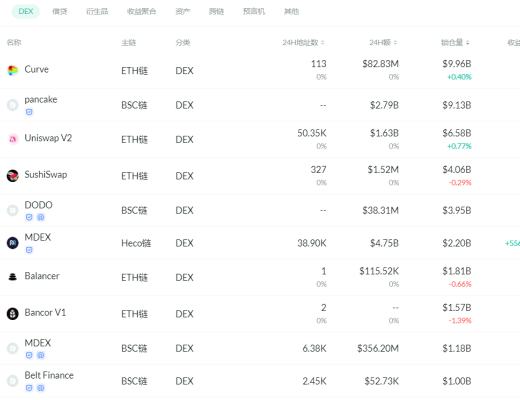Click the pancake placeholder logo
The width and height of the screenshot is (520, 400).
pyautogui.click(x=13, y=105)
